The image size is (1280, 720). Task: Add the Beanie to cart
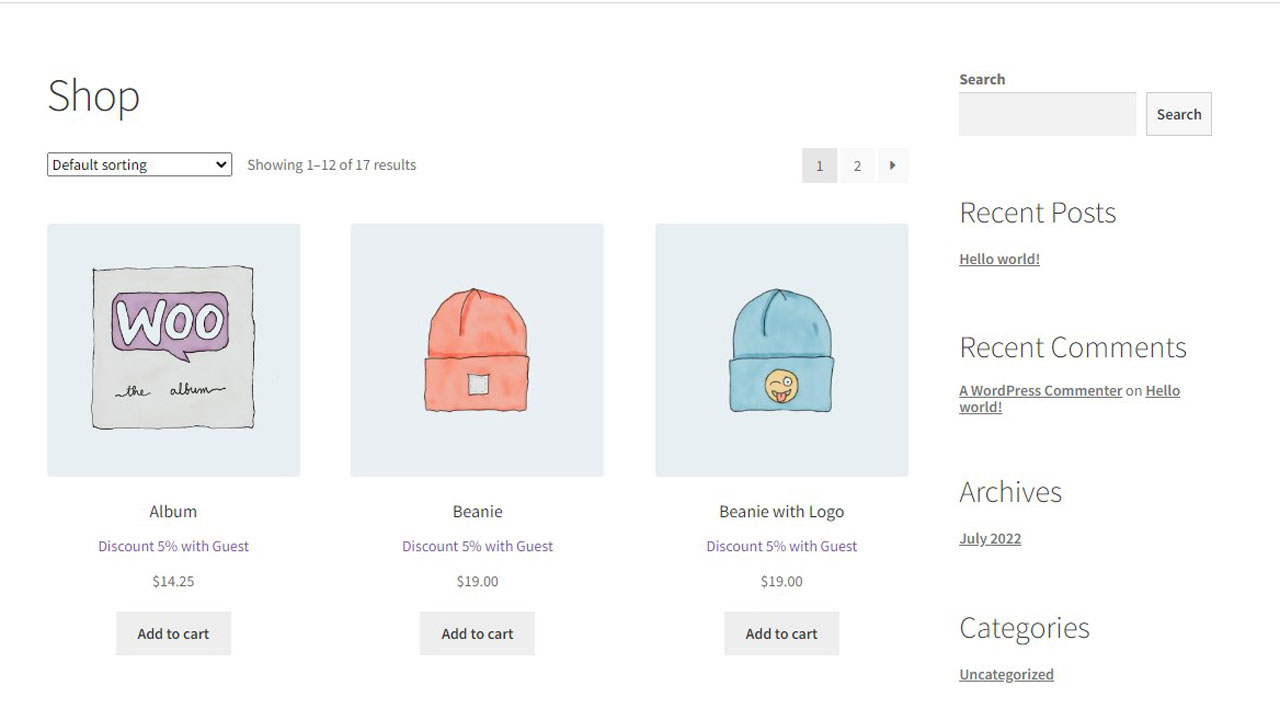click(x=477, y=633)
